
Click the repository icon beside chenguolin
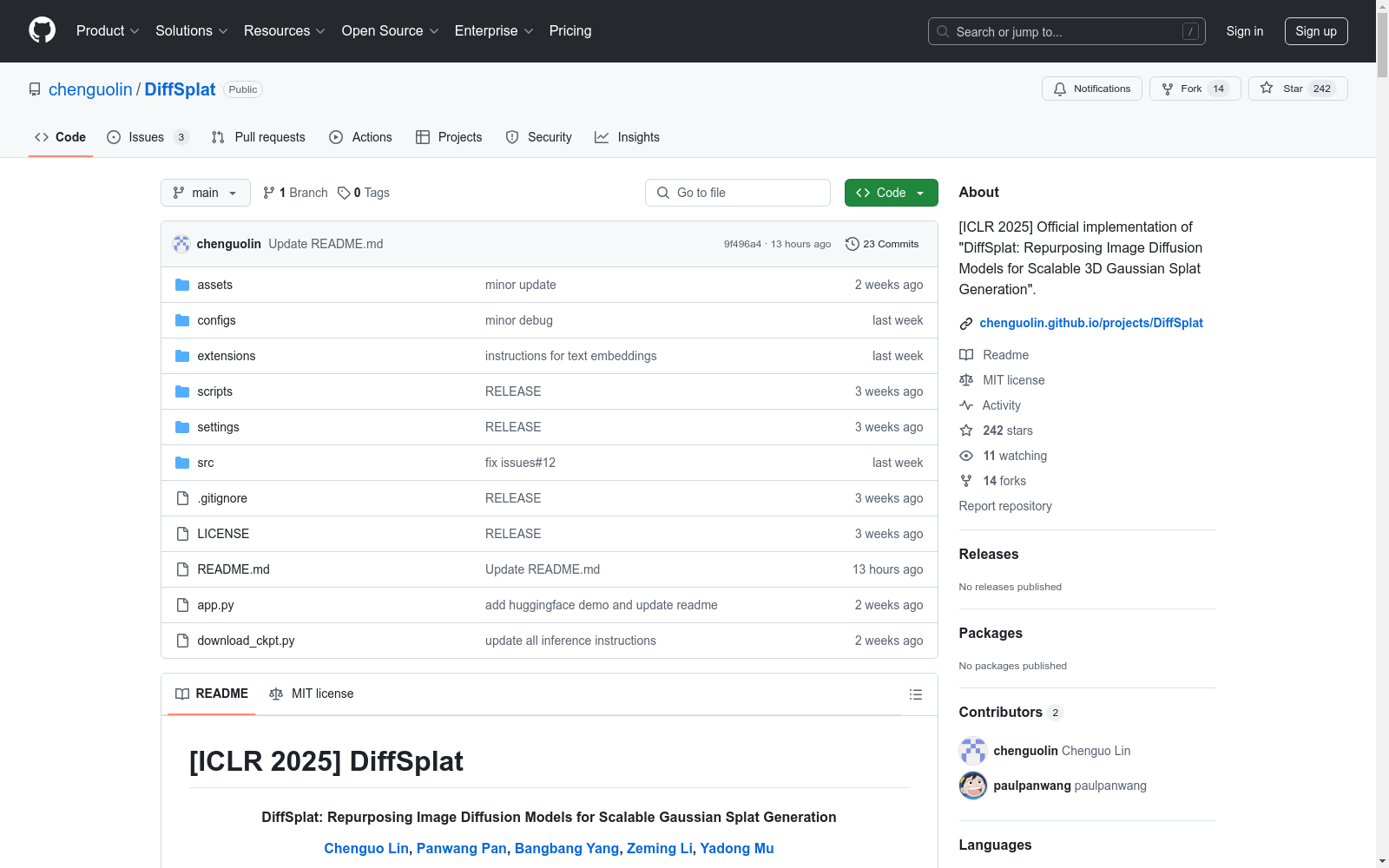click(35, 89)
